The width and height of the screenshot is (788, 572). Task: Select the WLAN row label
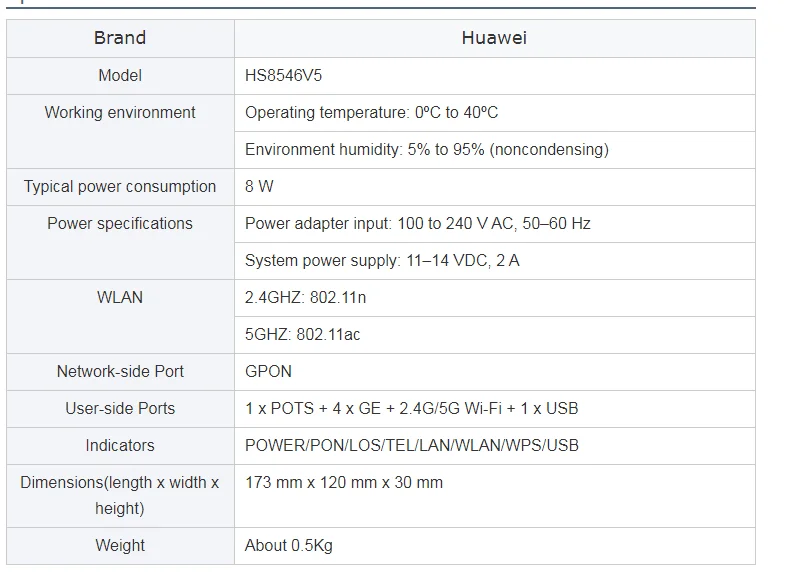pos(120,297)
